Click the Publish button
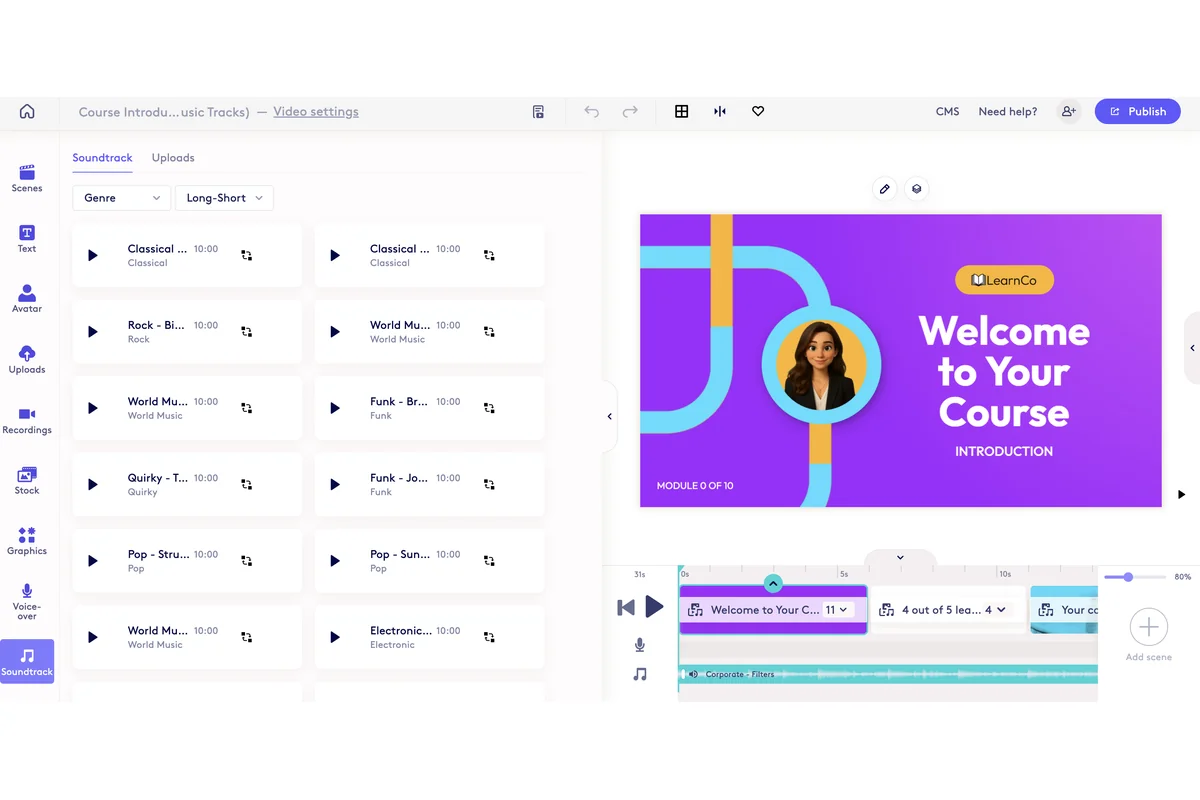This screenshot has width=1200, height=800. click(x=1137, y=112)
